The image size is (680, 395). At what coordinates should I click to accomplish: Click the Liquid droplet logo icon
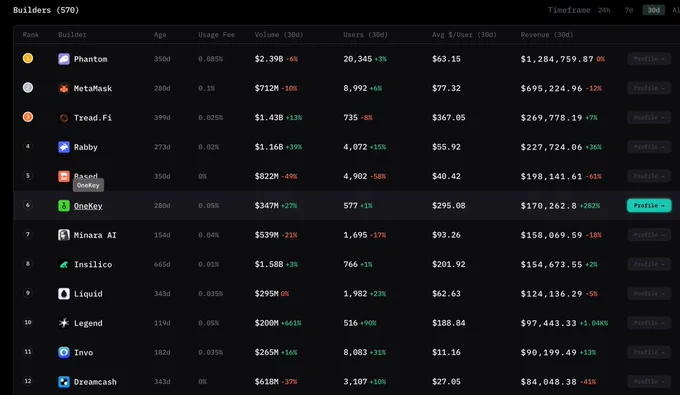tap(64, 294)
